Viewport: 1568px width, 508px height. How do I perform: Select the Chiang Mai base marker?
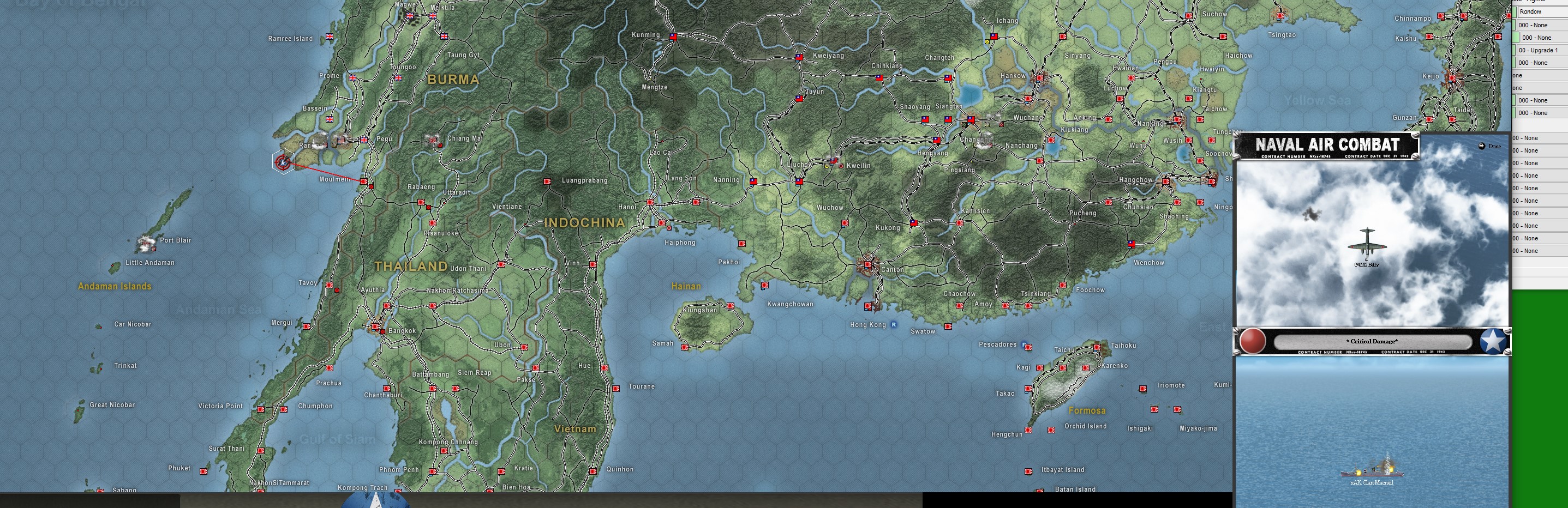[433, 141]
